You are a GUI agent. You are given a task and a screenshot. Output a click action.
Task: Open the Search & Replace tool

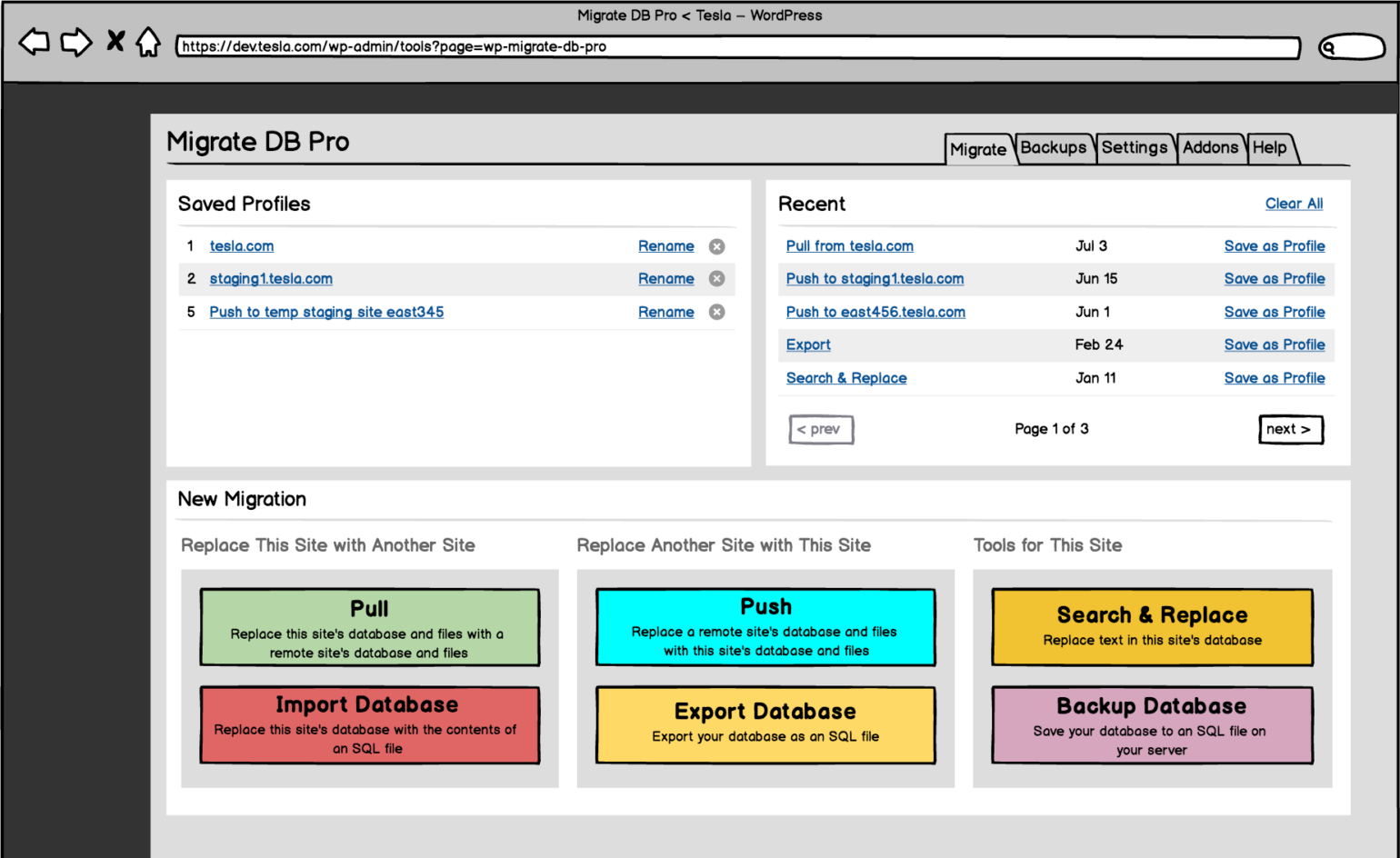tap(1153, 627)
